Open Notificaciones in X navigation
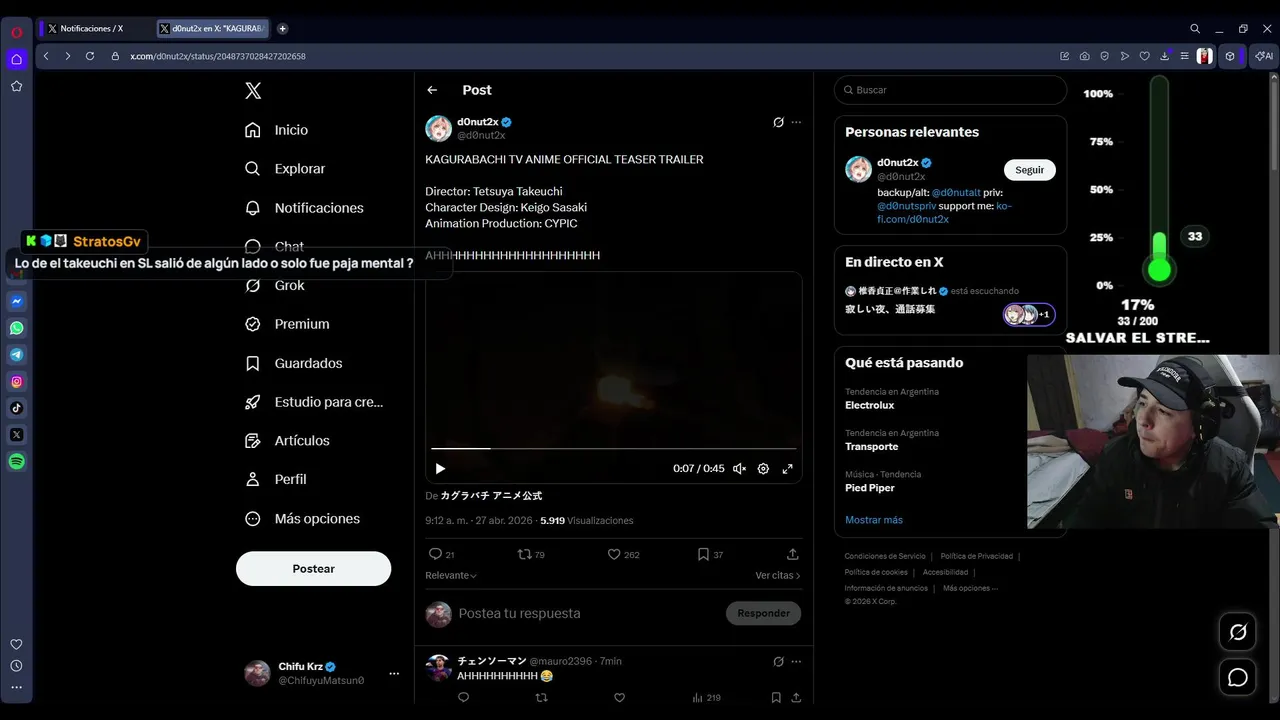Screen dimensions: 1280x720 [x=305, y=208]
